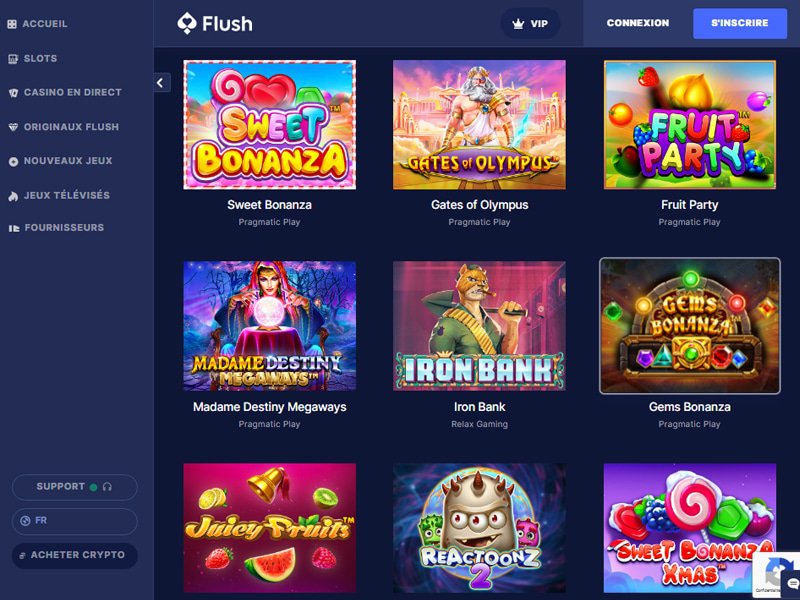Viewport: 800px width, 600px height.
Task: Open the Gates of Olympus thumbnail
Action: (479, 124)
